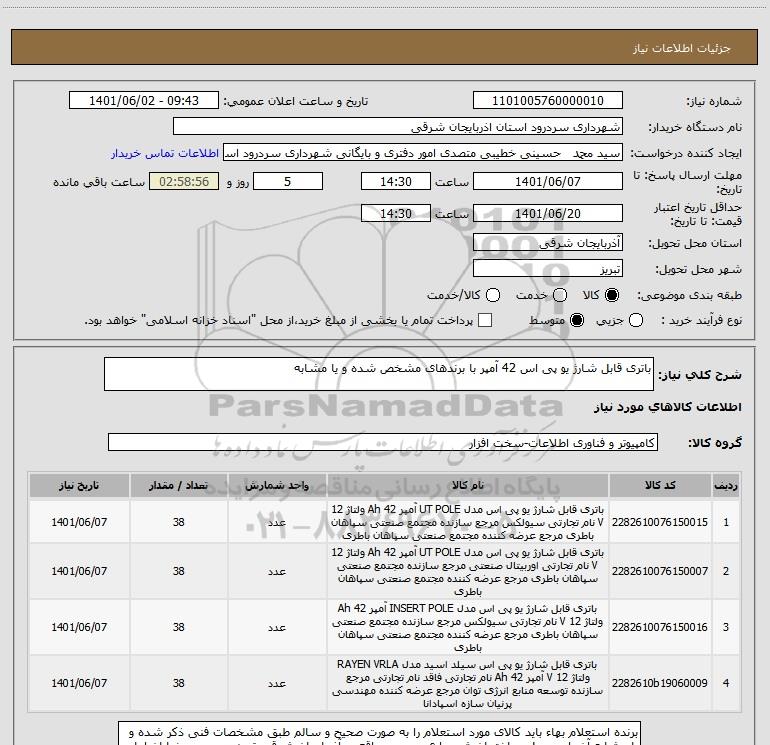Click row 1 product name صبا باطری UT POLE
The image size is (770, 745).
coord(468,522)
